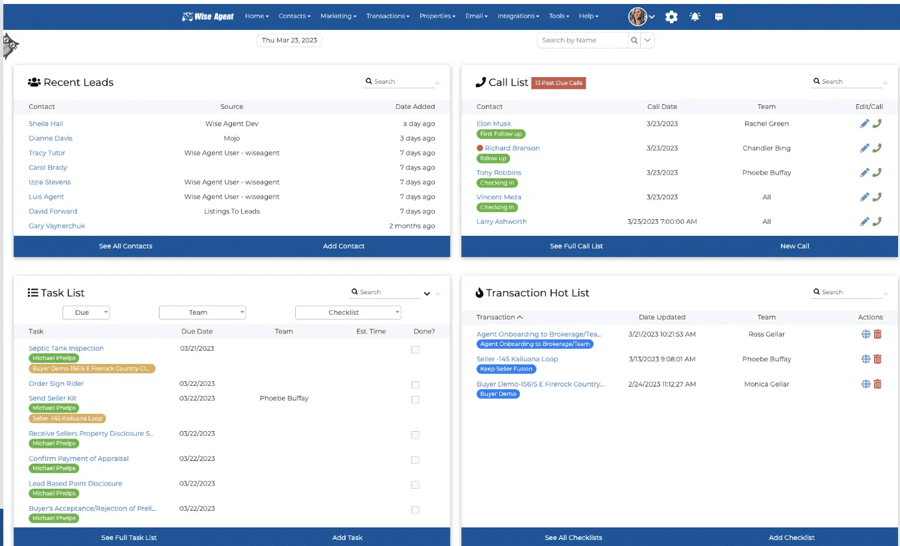
Task: Click the magnifier icon beside Search by Name
Action: point(634,40)
